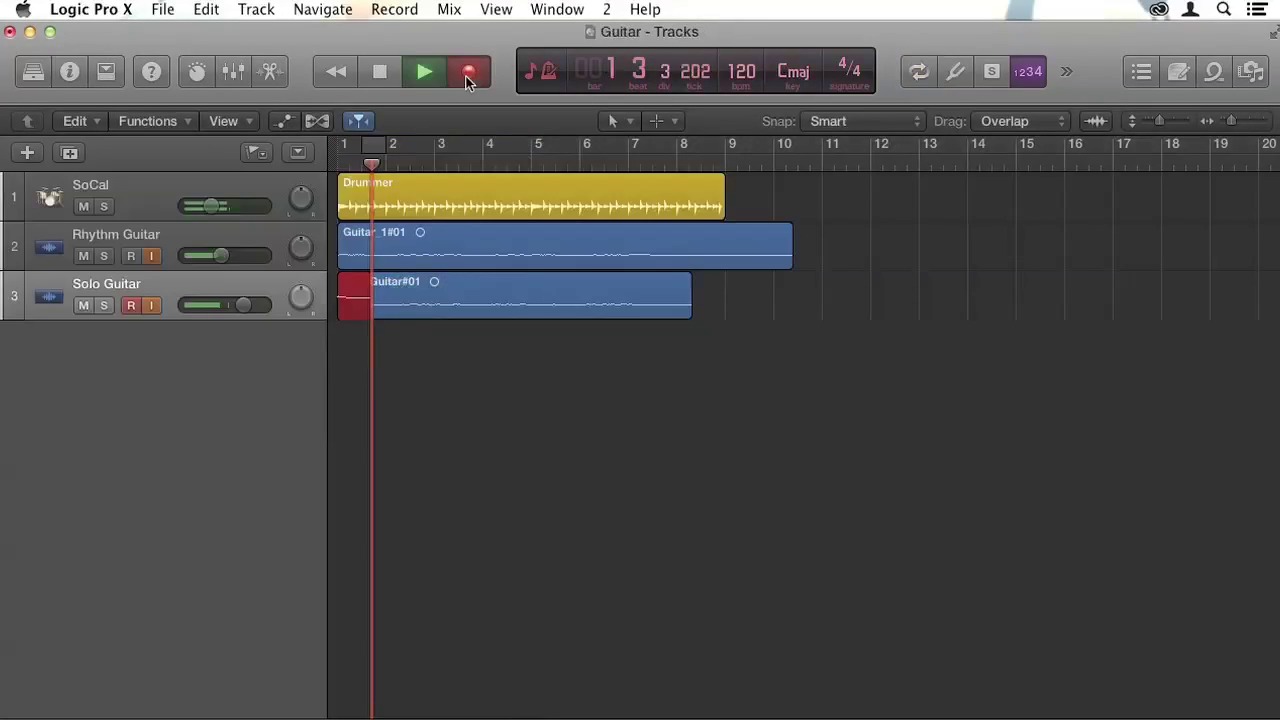Open the View dropdown in Tracks area

(x=230, y=121)
